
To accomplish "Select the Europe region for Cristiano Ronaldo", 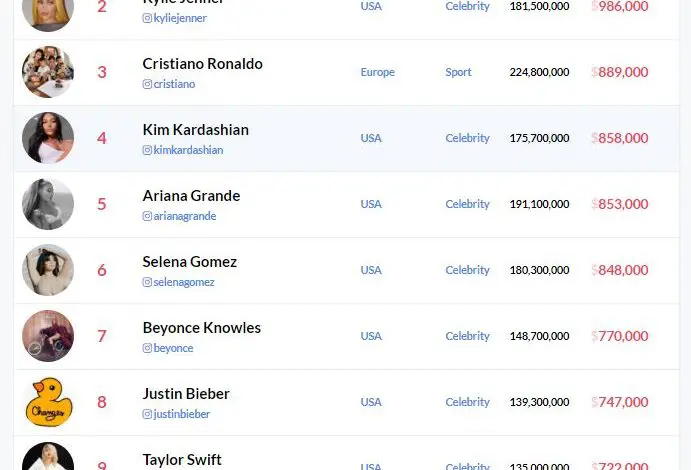I will pos(377,72).
